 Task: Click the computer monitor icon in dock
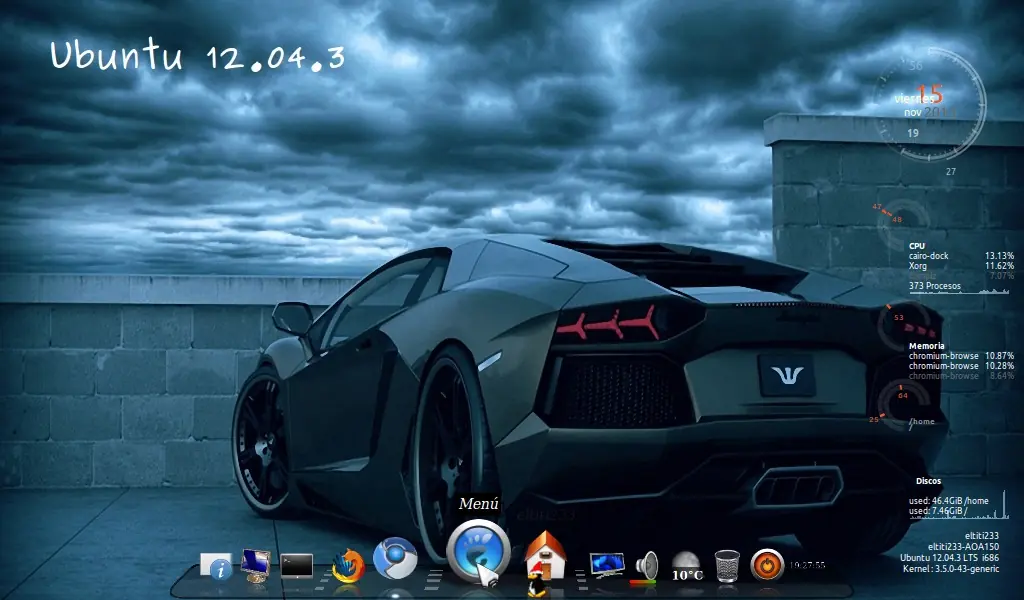point(255,565)
